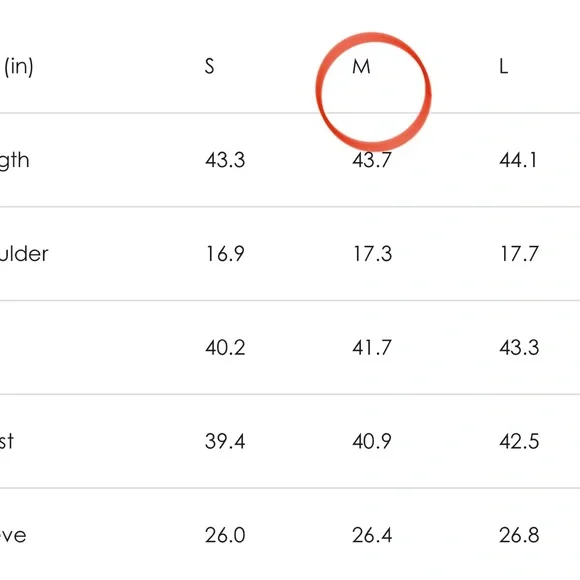Click the S size column header
580x580 pixels.
pyautogui.click(x=209, y=67)
